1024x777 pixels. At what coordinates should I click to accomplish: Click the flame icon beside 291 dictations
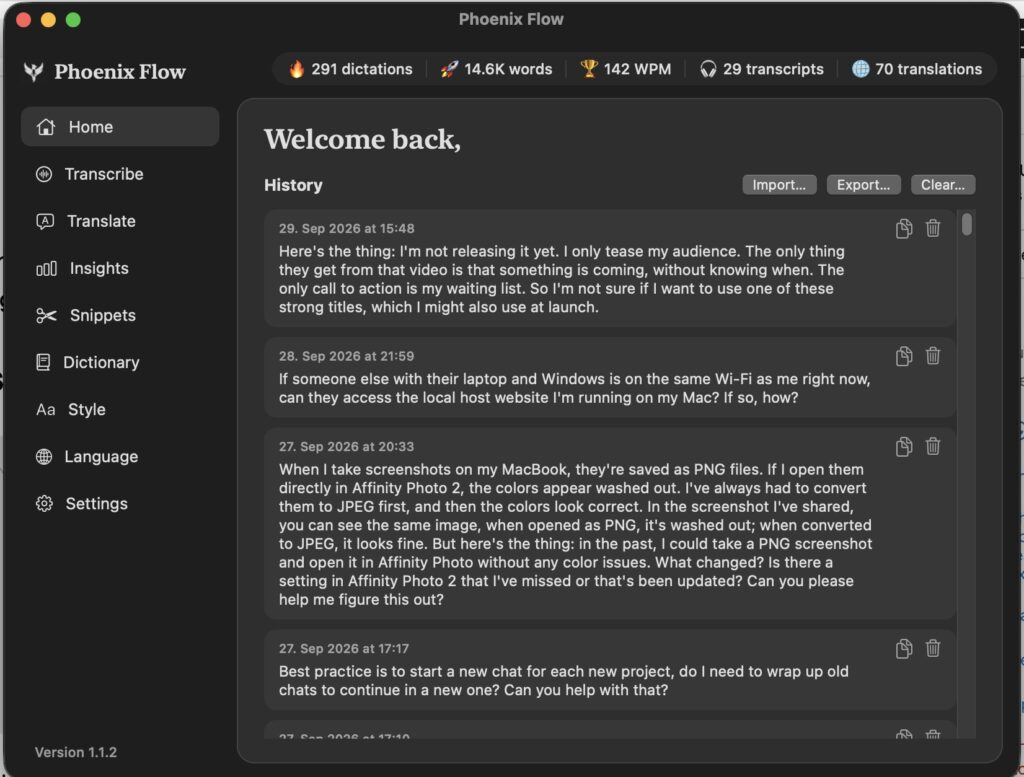pos(296,69)
